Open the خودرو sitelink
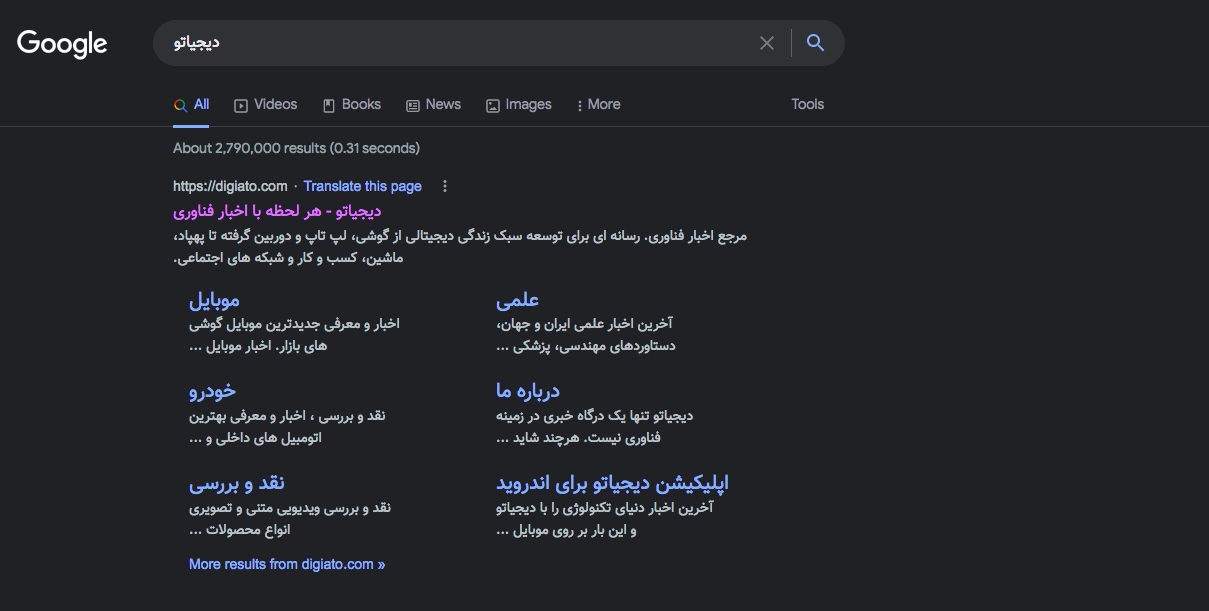Image resolution: width=1209 pixels, height=611 pixels. coord(213,391)
